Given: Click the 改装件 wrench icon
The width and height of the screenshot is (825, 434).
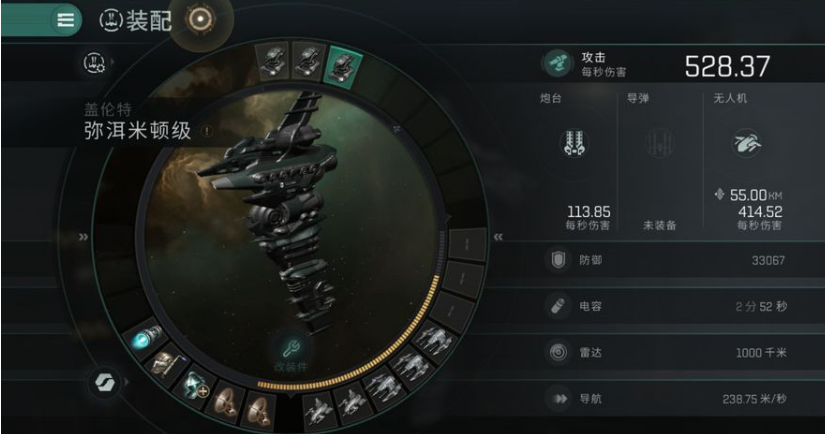Looking at the screenshot, I should pos(291,348).
